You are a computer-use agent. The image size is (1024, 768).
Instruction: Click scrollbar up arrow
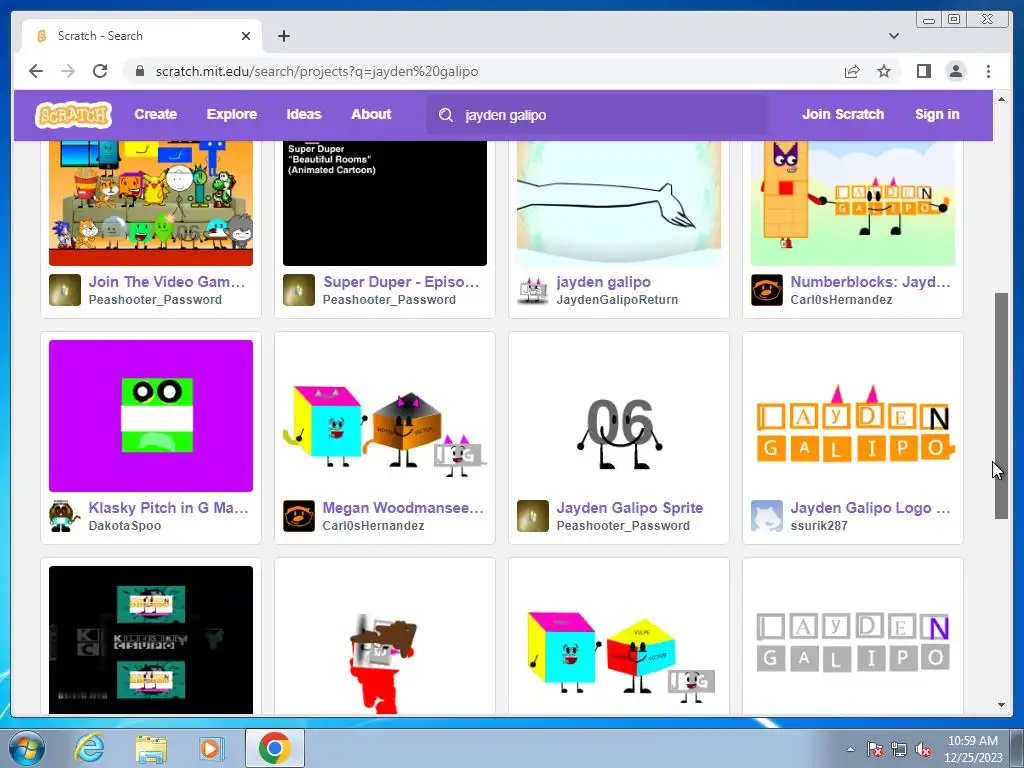pos(1001,99)
